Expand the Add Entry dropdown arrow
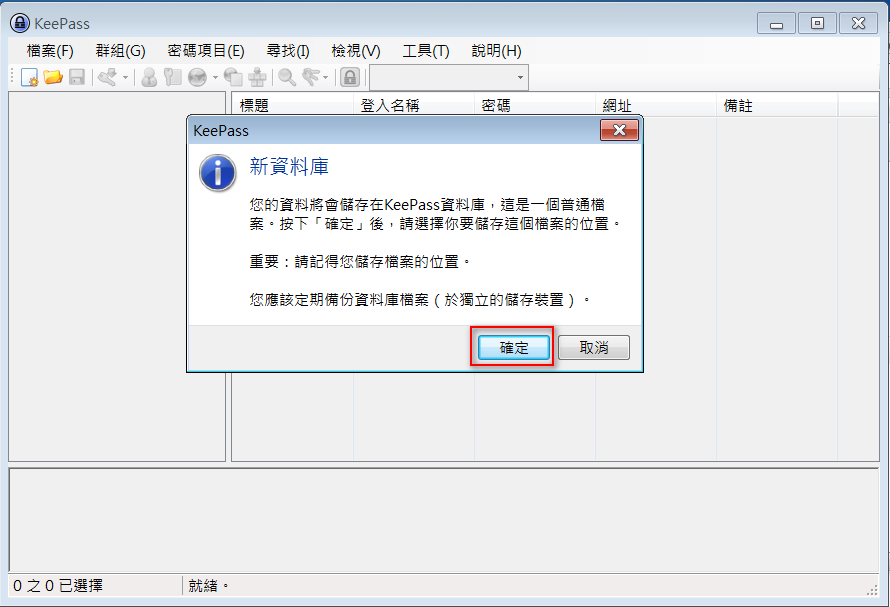The height and width of the screenshot is (607, 890). click(x=125, y=77)
